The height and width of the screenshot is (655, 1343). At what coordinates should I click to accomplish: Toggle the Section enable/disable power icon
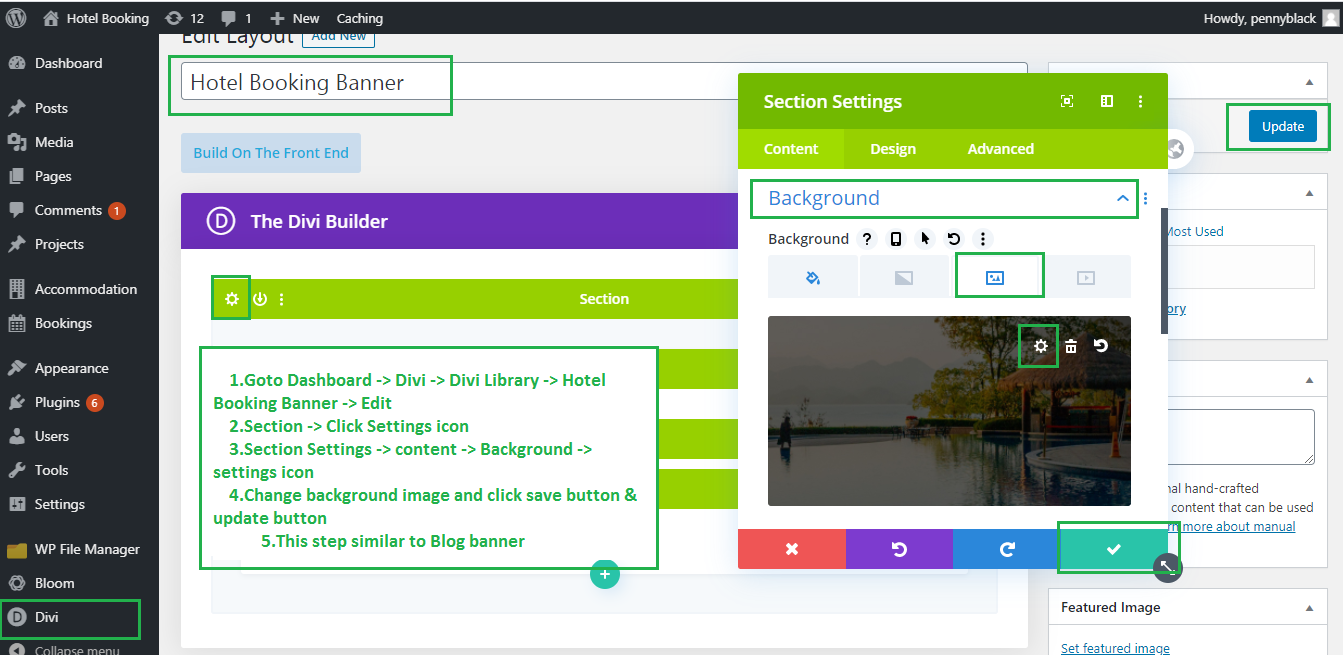point(260,299)
